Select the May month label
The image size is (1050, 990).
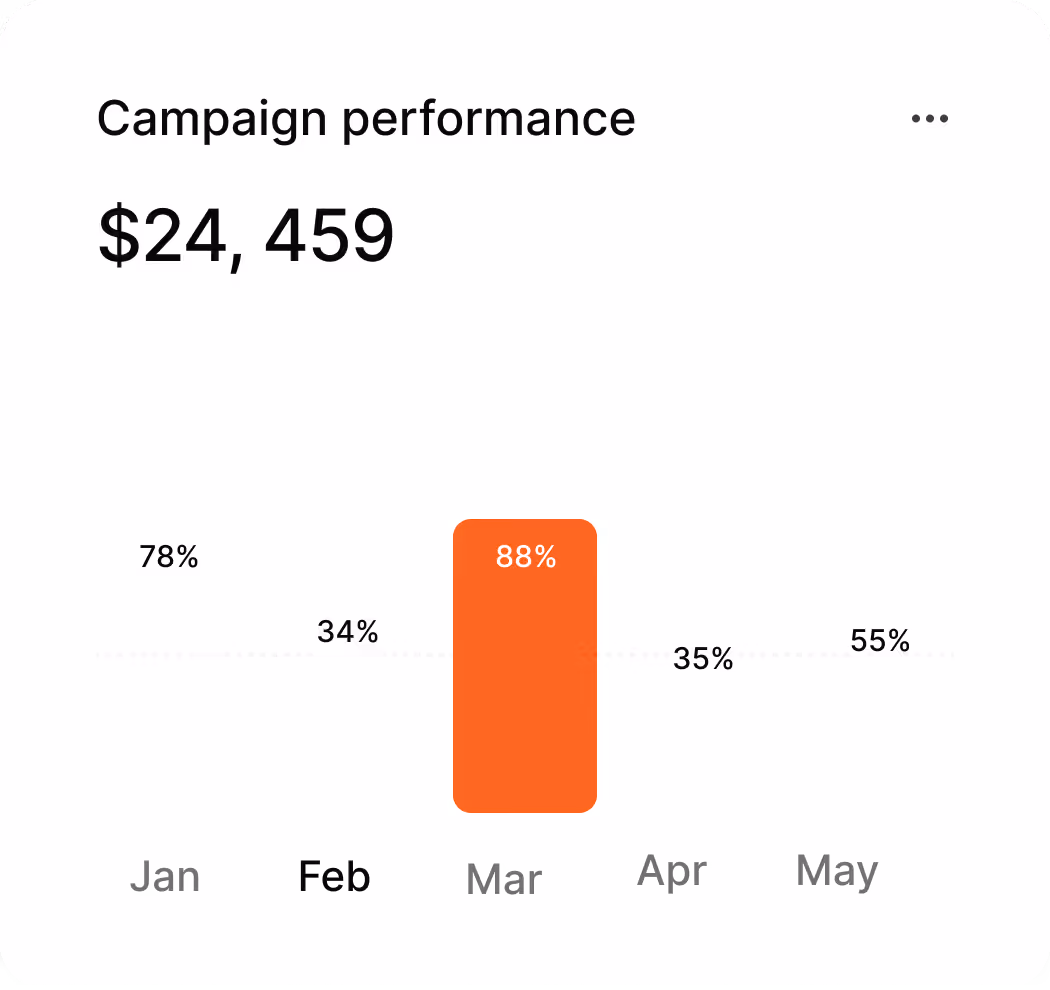click(x=837, y=871)
